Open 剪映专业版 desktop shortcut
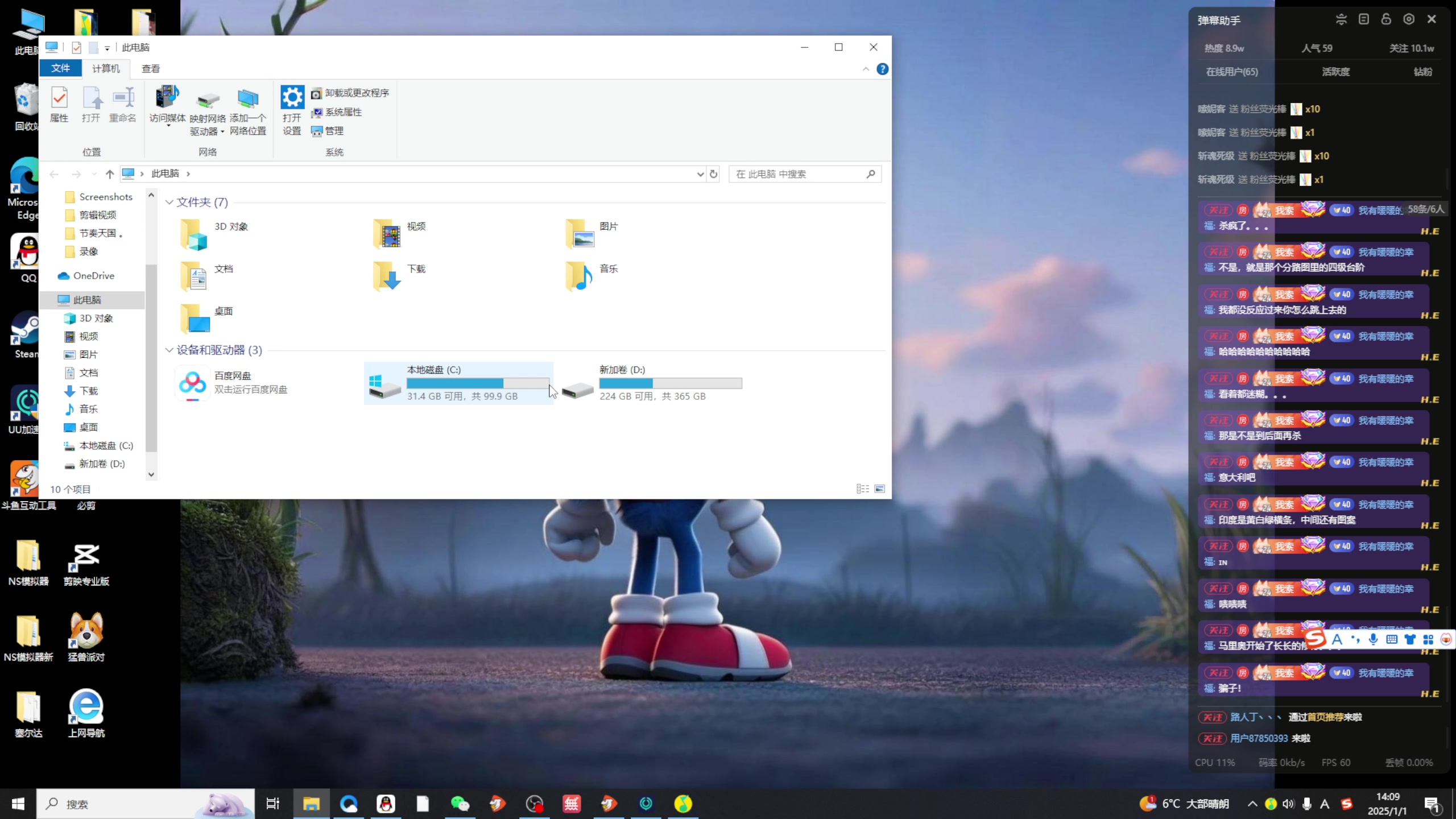The image size is (1456, 819). pos(86,564)
